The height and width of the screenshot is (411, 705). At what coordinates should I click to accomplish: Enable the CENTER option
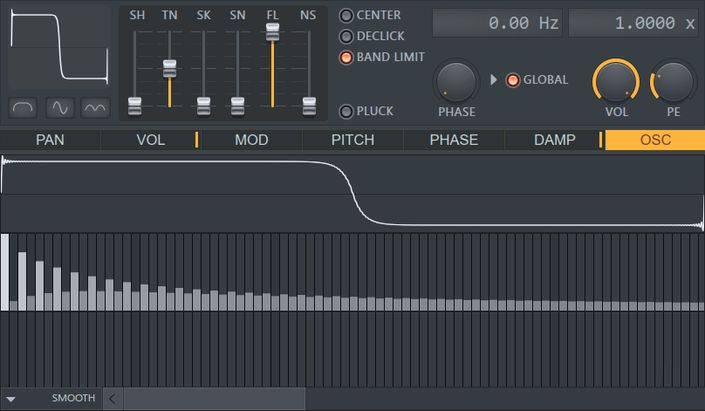coord(346,16)
